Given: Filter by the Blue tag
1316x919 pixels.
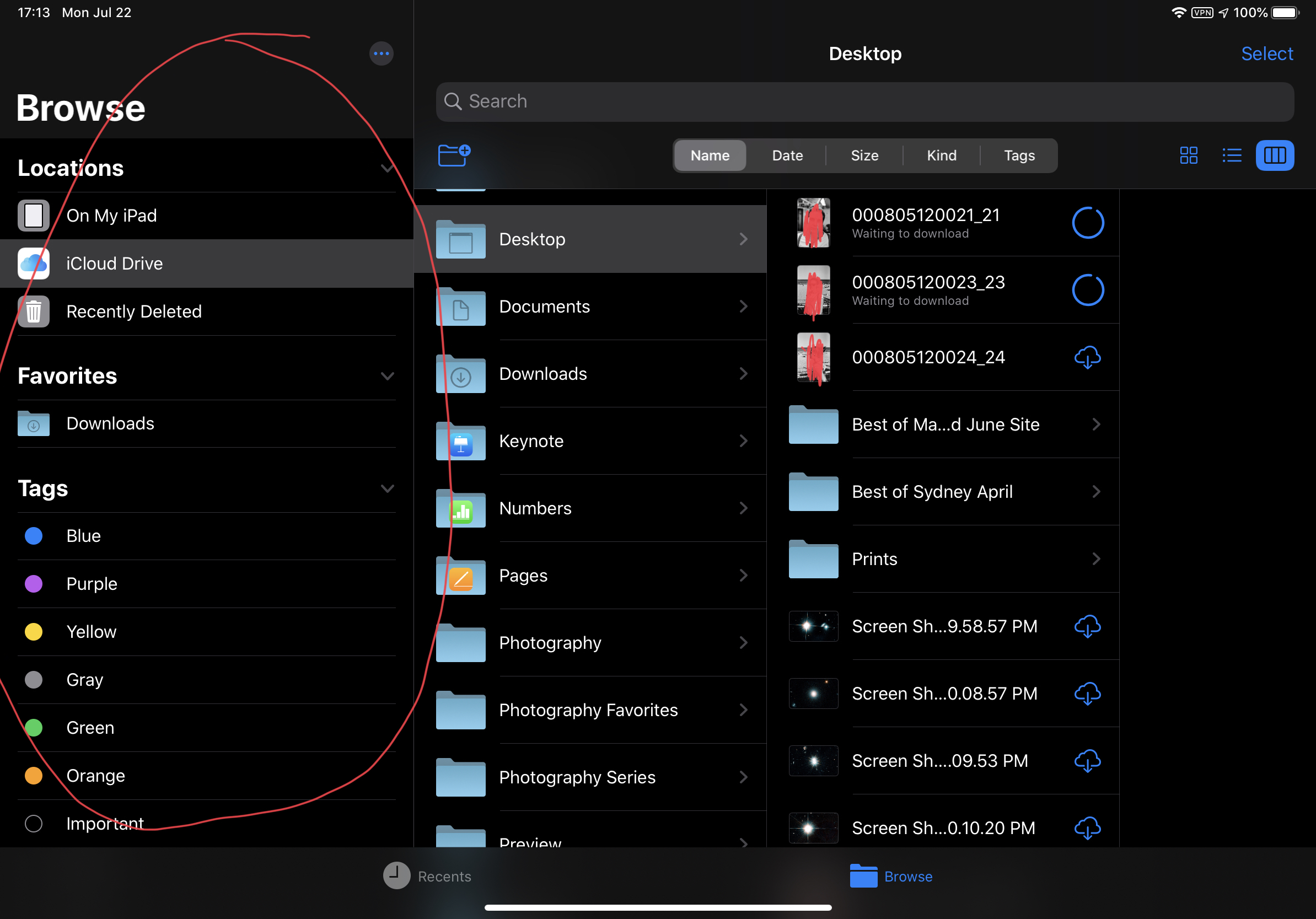Looking at the screenshot, I should coord(206,536).
